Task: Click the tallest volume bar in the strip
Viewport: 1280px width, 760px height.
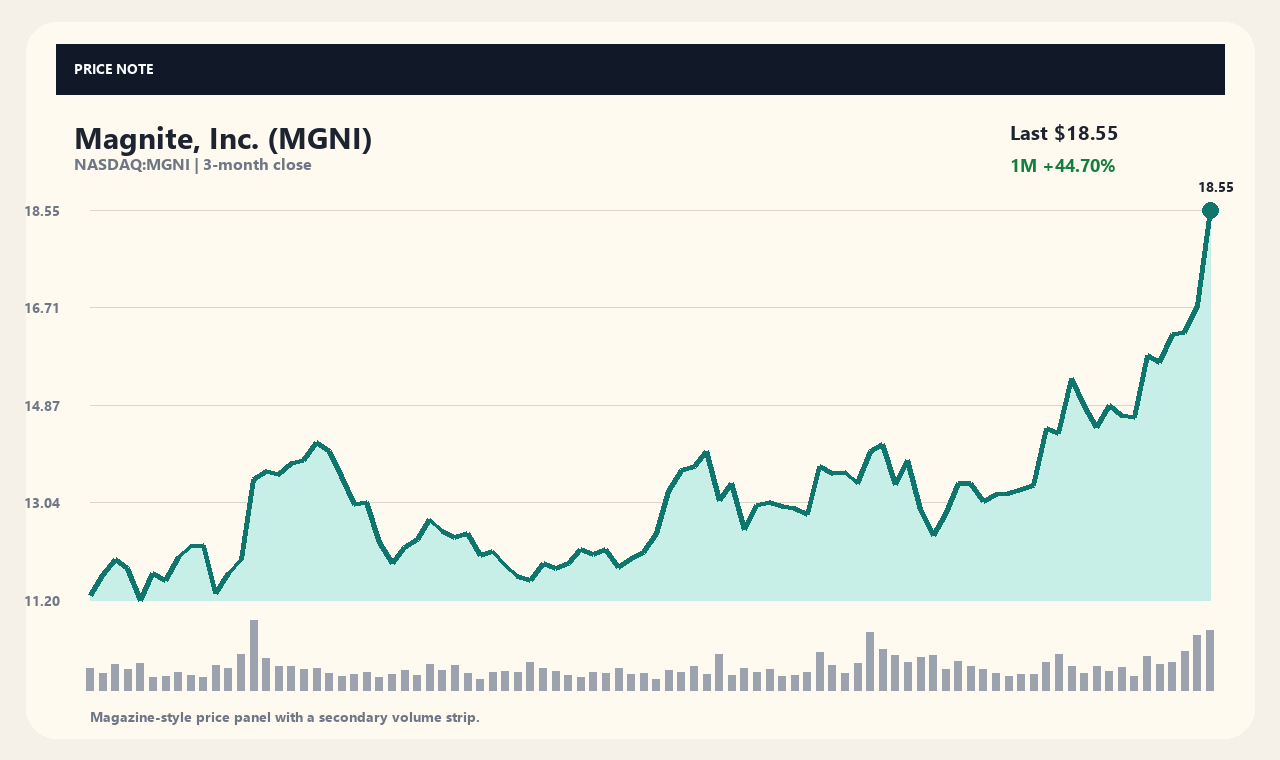Action: point(254,655)
